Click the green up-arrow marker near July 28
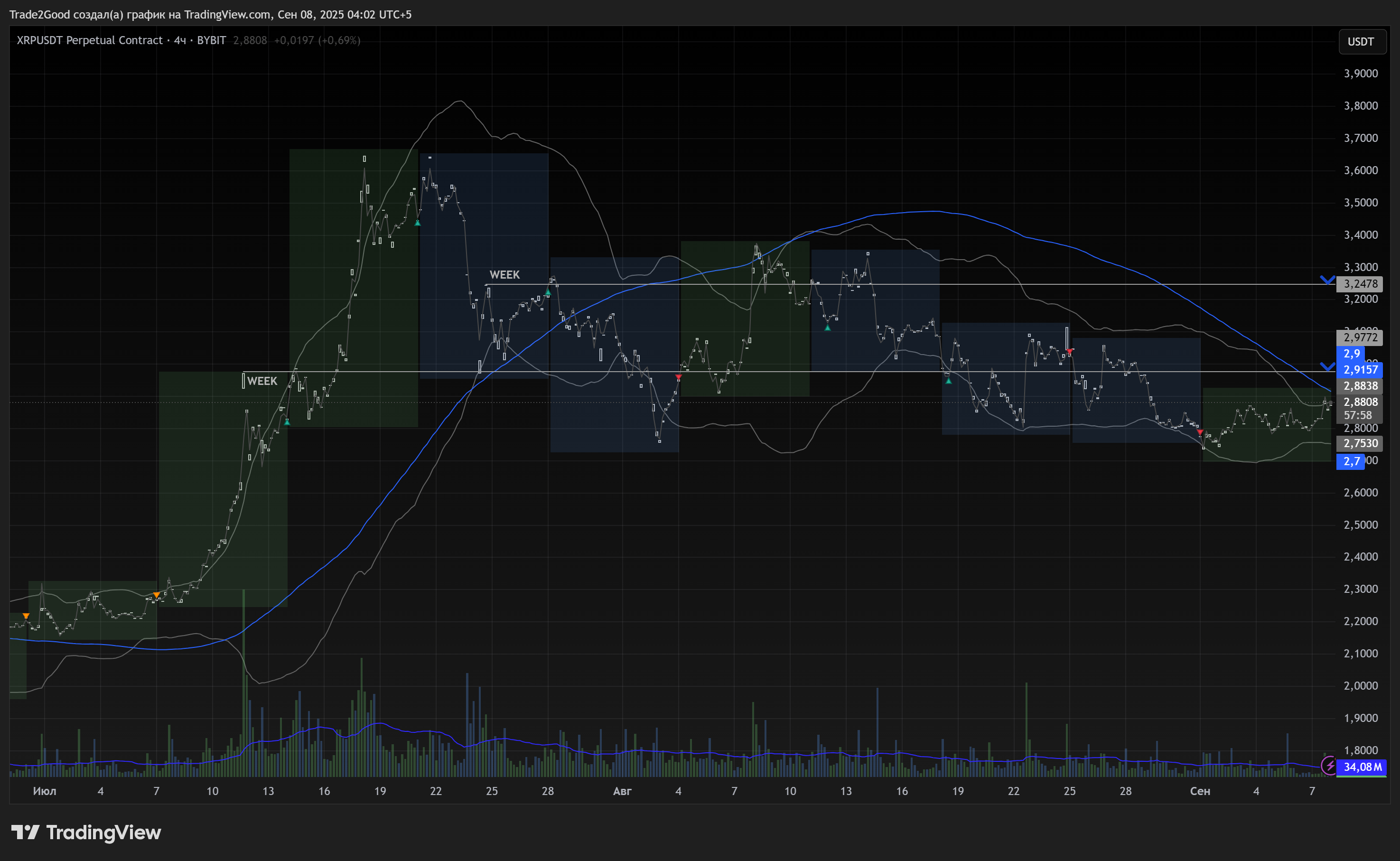The image size is (1400, 861). [548, 292]
